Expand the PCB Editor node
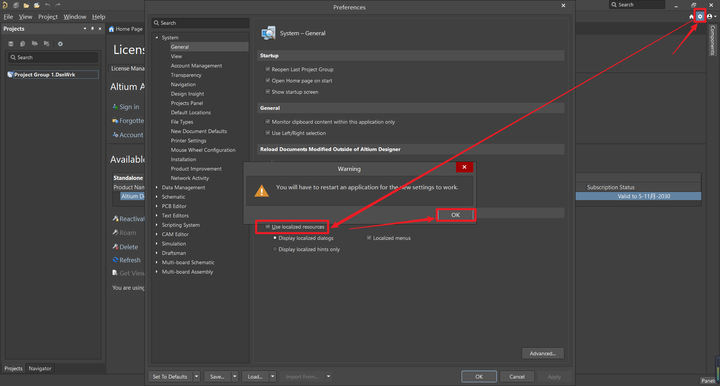This screenshot has width=720, height=386. click(x=157, y=206)
